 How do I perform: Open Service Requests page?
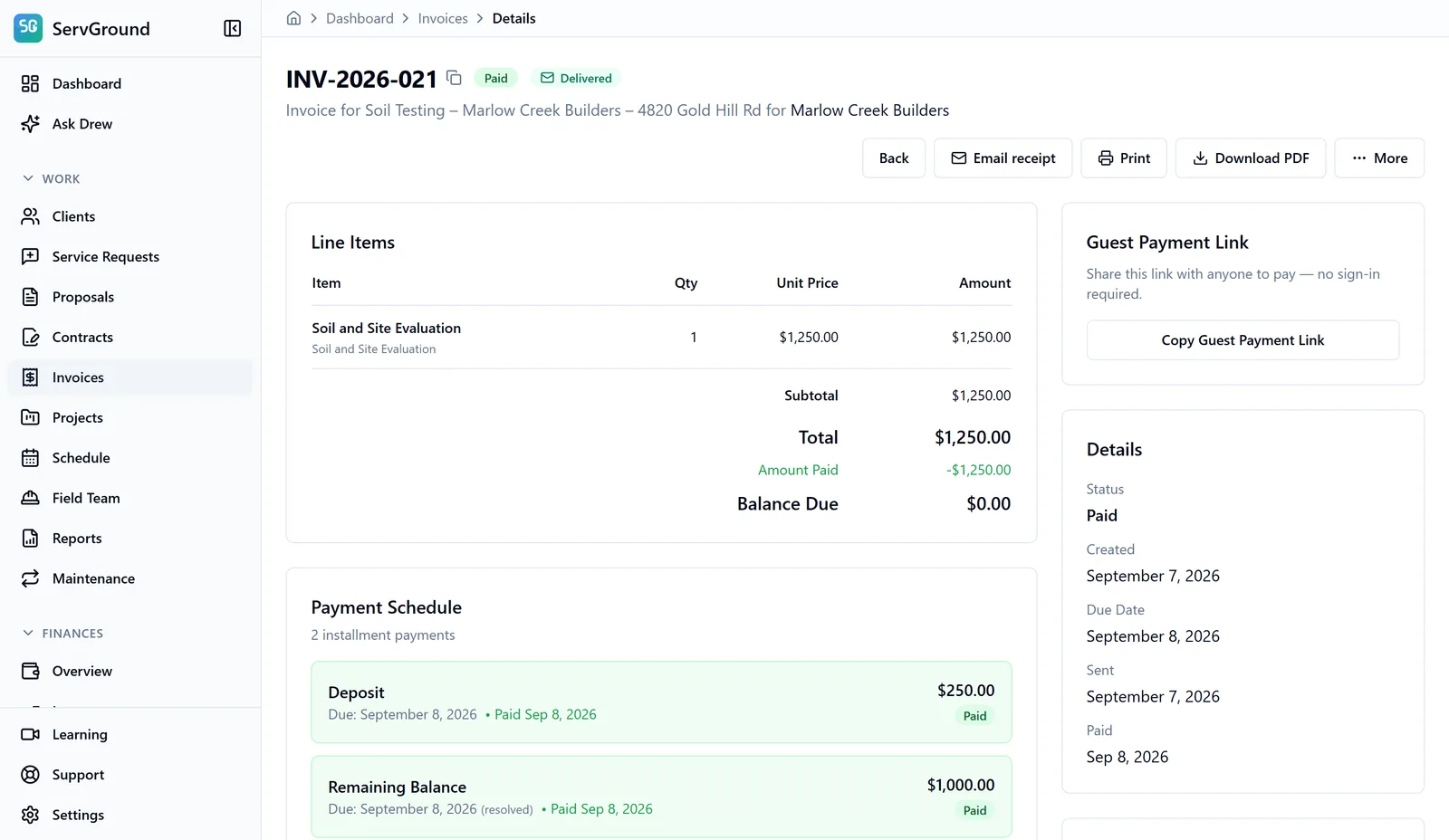coord(130,256)
